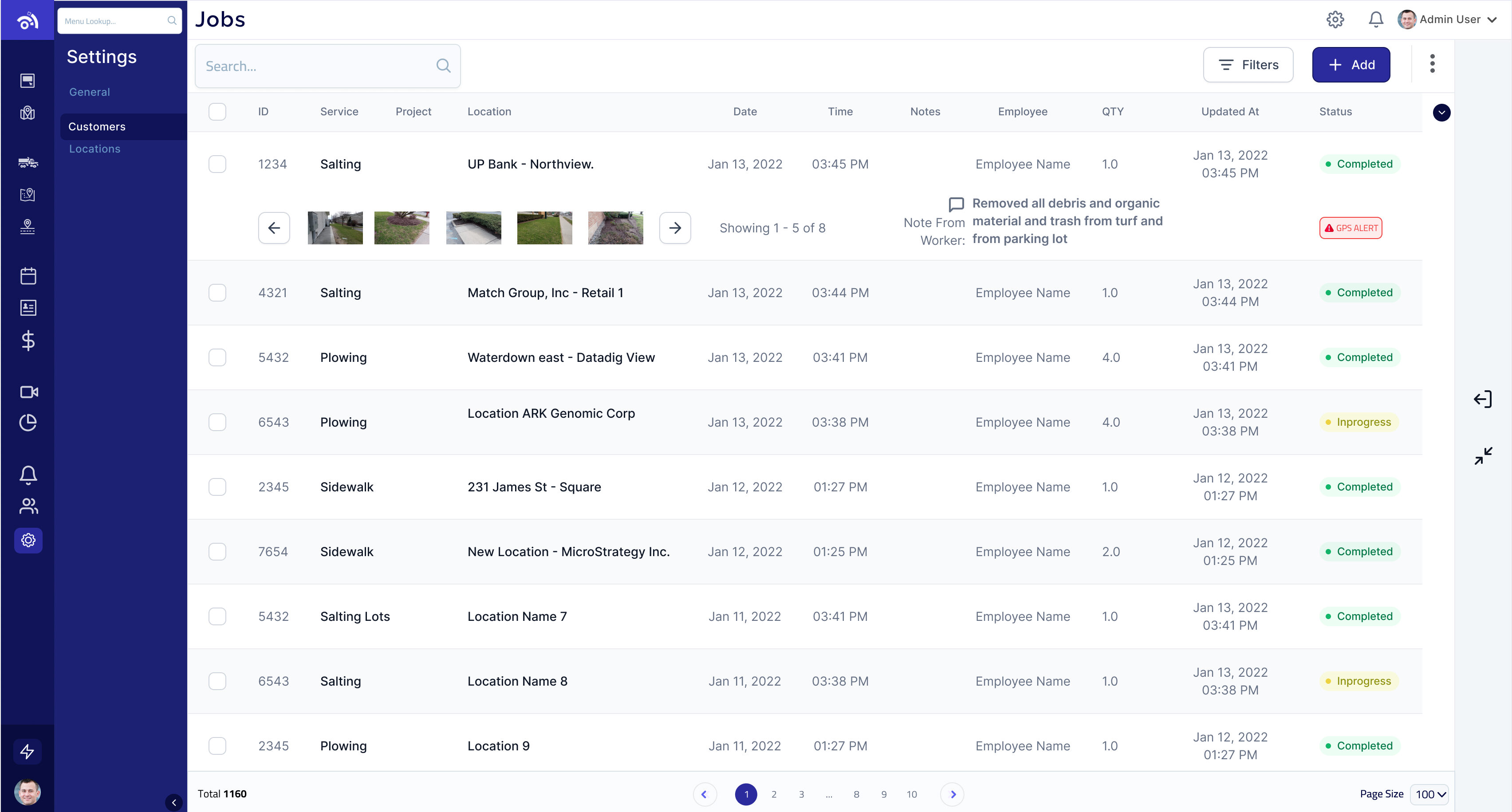Image resolution: width=1512 pixels, height=812 pixels.
Task: Go to page 2
Action: coord(774,794)
